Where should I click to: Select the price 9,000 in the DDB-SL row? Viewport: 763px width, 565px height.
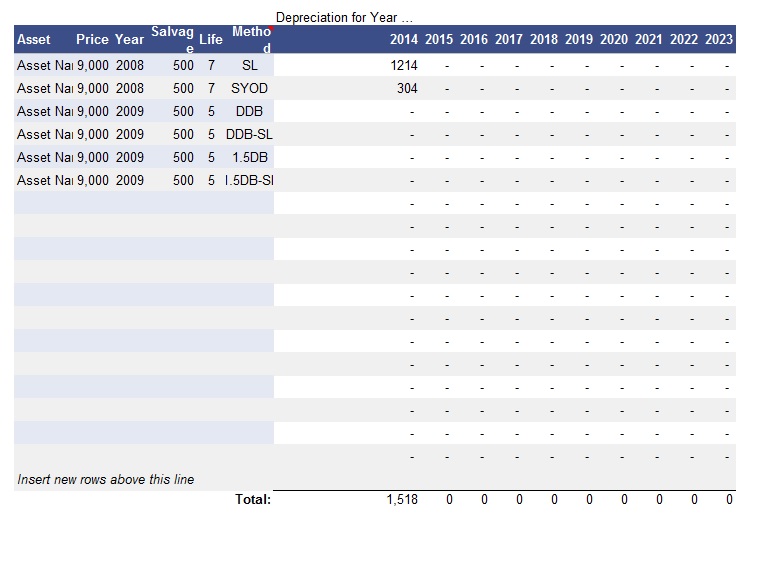93,134
